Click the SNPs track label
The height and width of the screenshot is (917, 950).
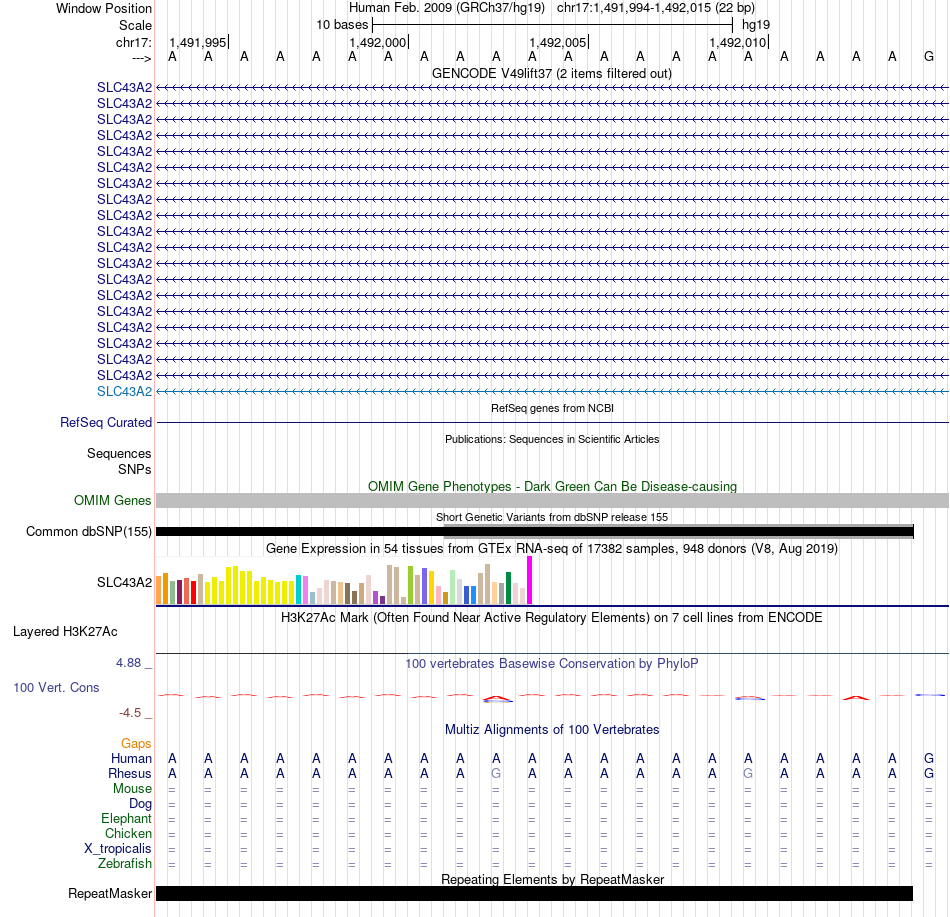(135, 469)
